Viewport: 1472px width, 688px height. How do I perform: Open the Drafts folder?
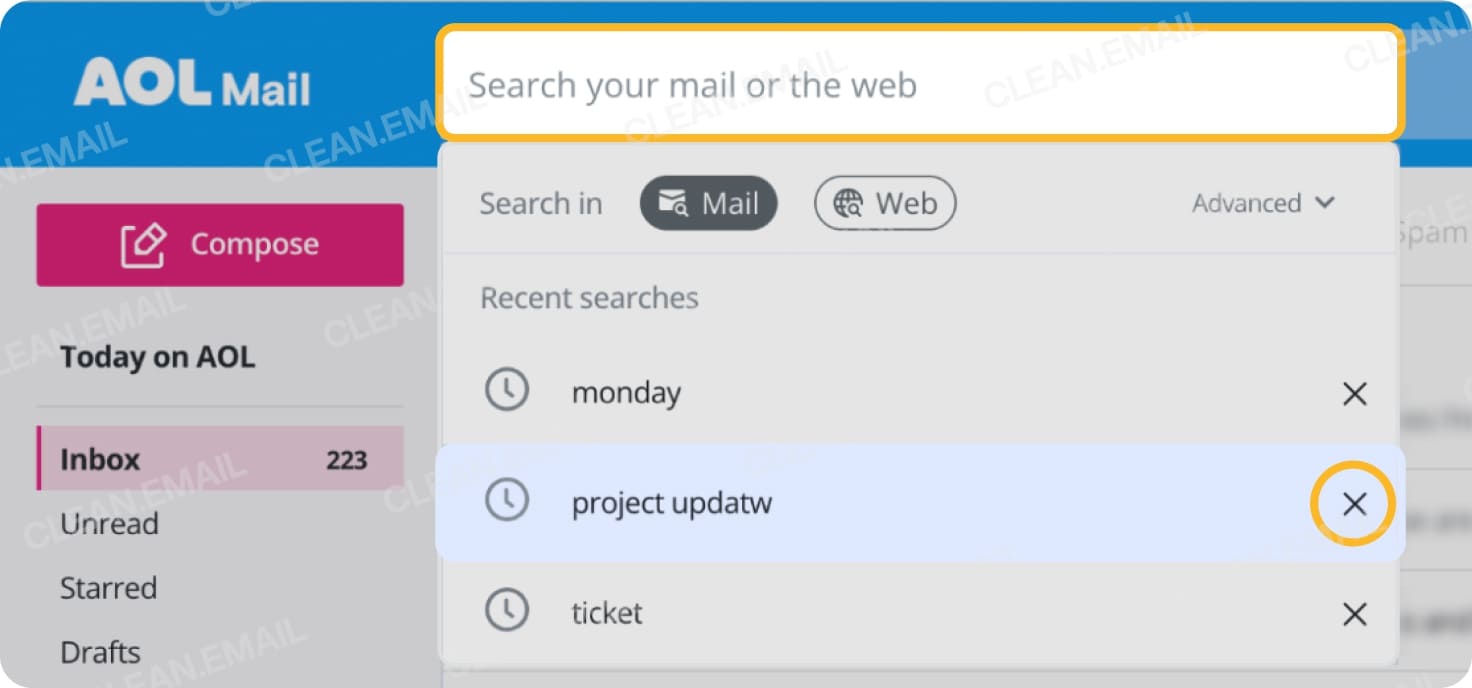click(100, 651)
